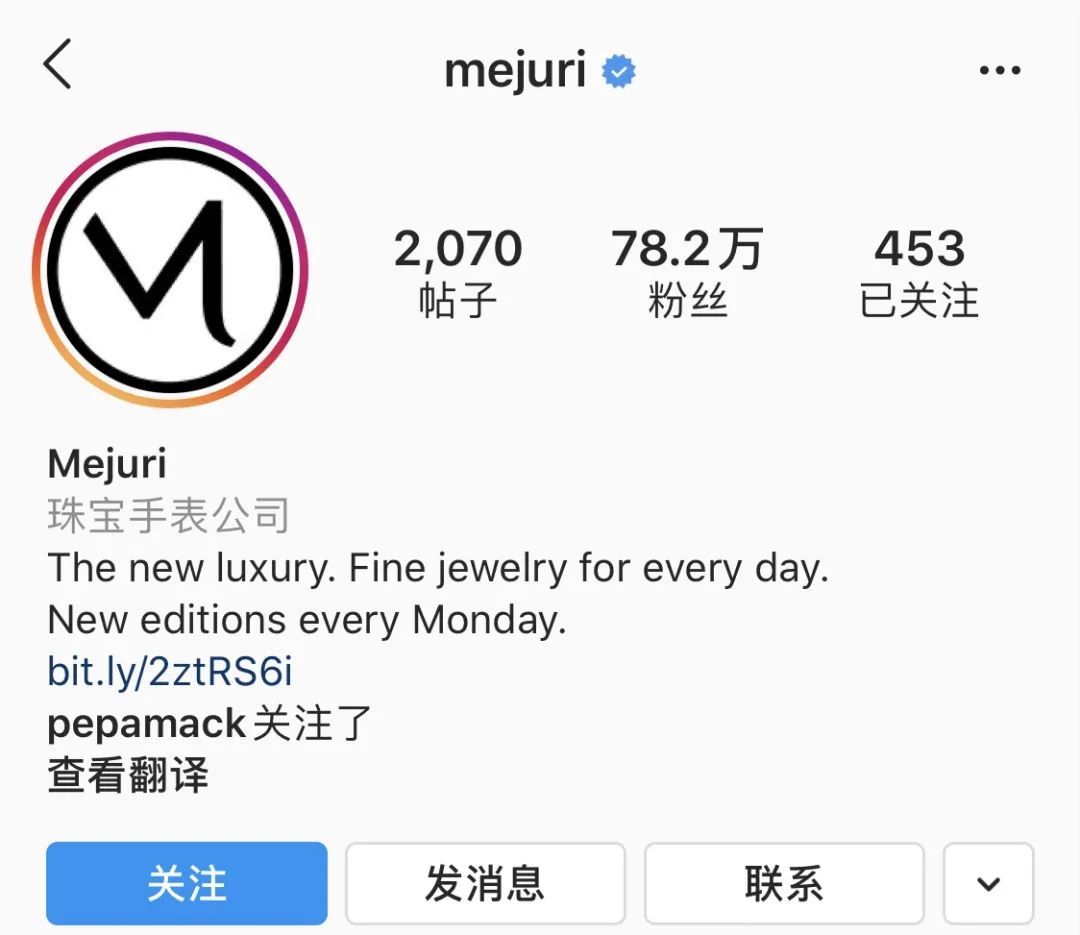Viewport: 1080px width, 935px height.
Task: Open Mejuri's story from profile picture
Action: pyautogui.click(x=170, y=269)
